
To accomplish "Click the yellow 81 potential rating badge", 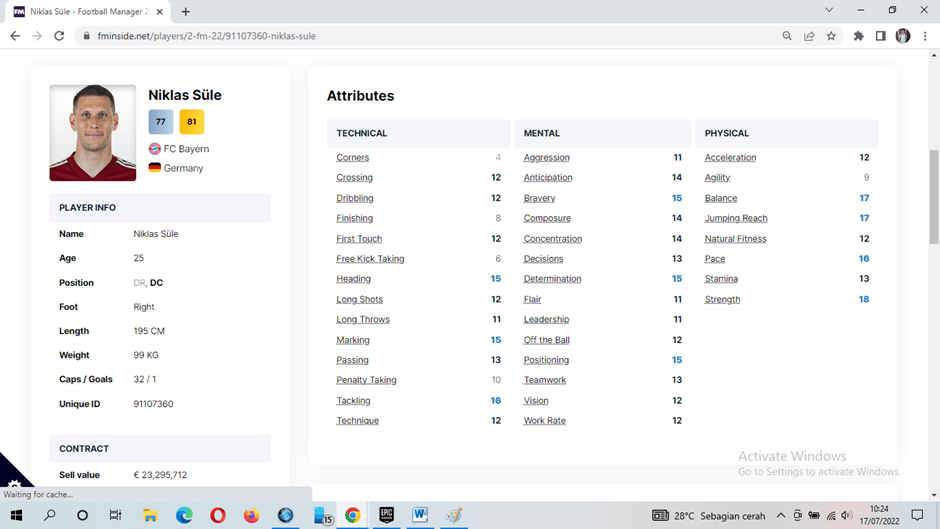I will [192, 122].
